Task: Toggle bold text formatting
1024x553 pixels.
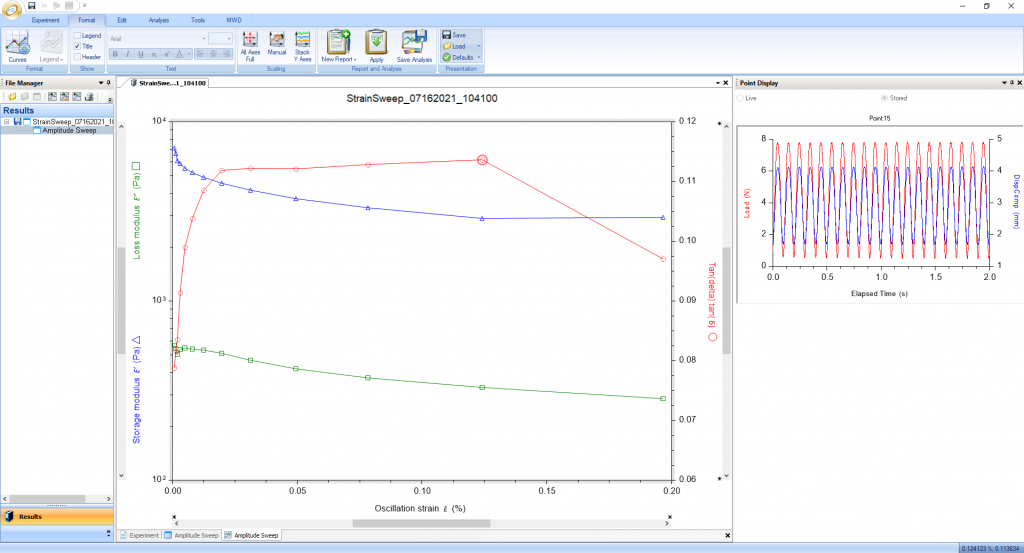Action: pos(115,54)
